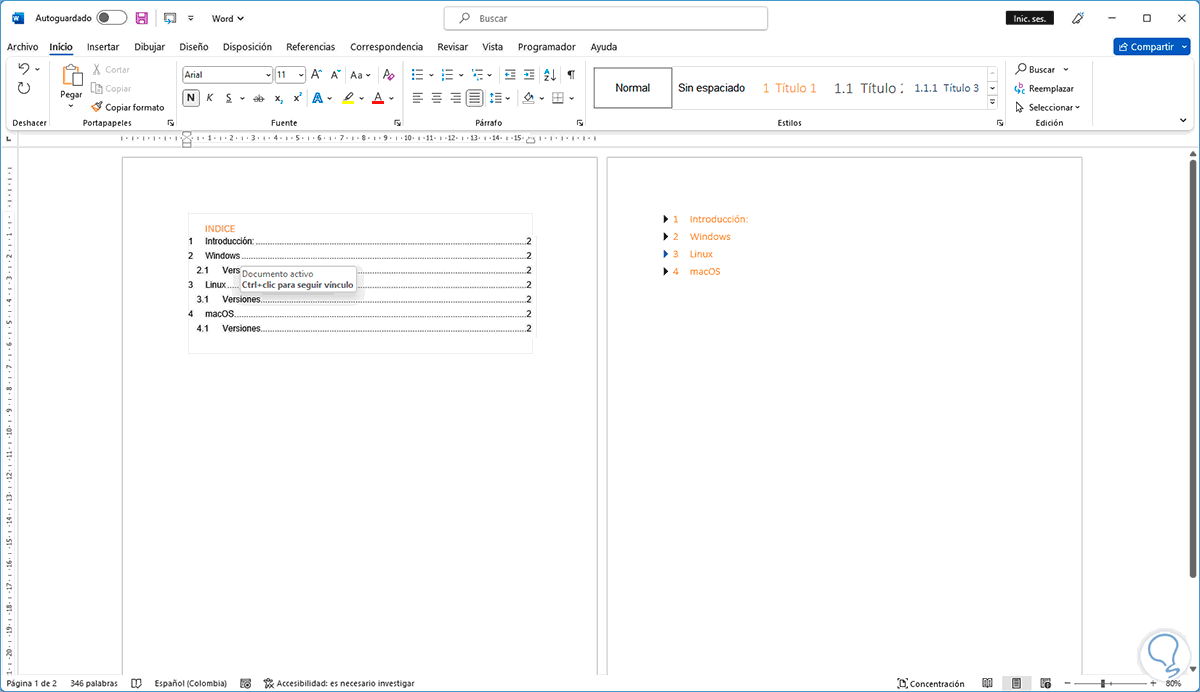Collapse the Windows heading triangle
Viewport: 1200px width, 692px height.
pos(666,237)
